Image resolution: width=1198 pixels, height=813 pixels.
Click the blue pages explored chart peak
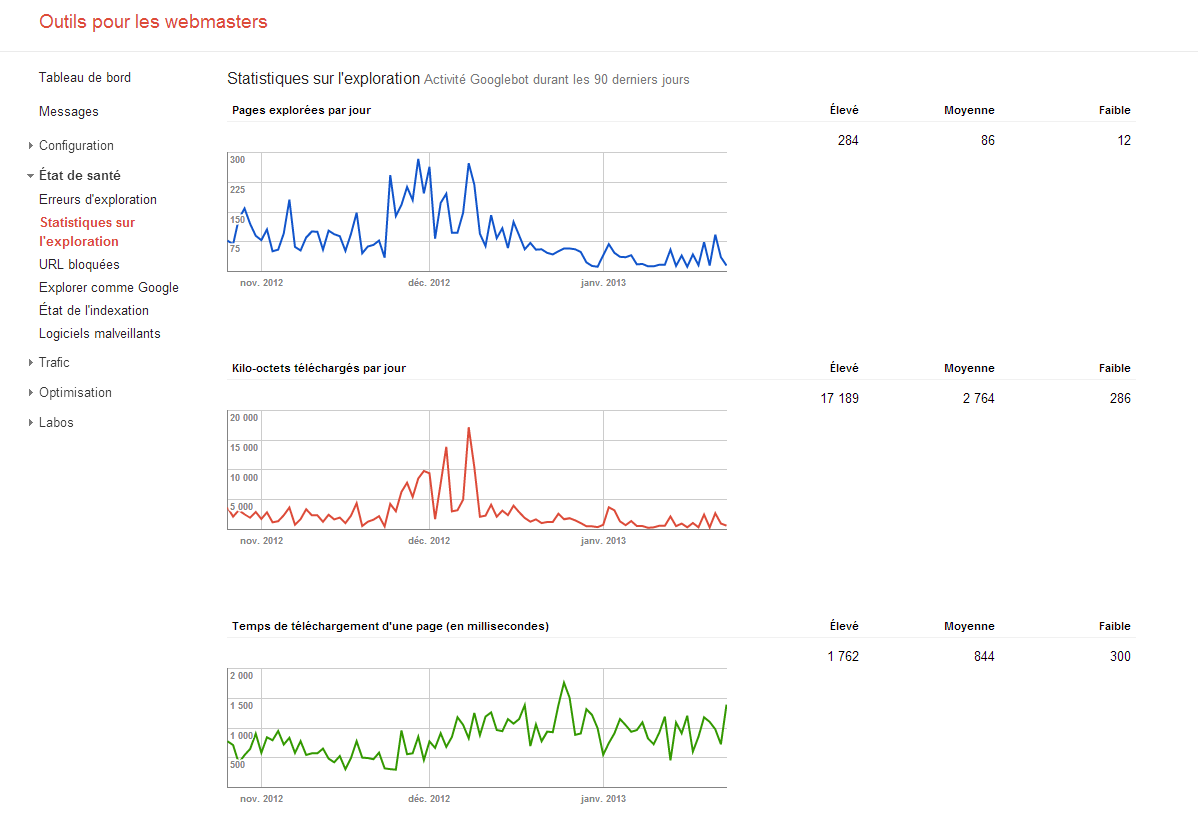(418, 160)
